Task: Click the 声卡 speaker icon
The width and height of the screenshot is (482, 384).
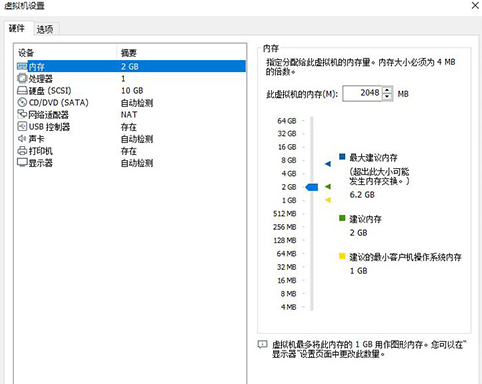Action: [x=22, y=138]
